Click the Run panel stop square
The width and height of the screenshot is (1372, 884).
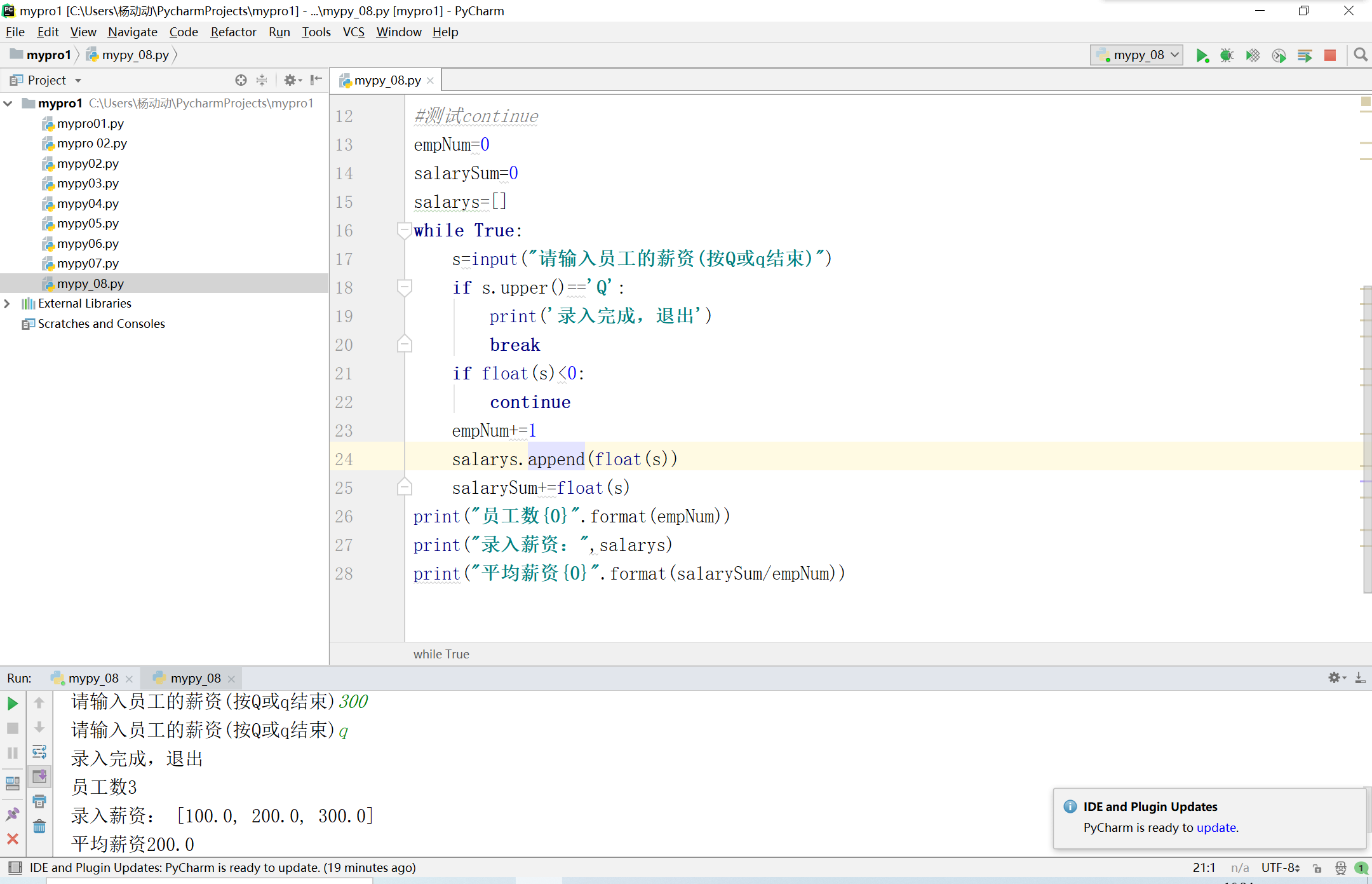tap(12, 728)
